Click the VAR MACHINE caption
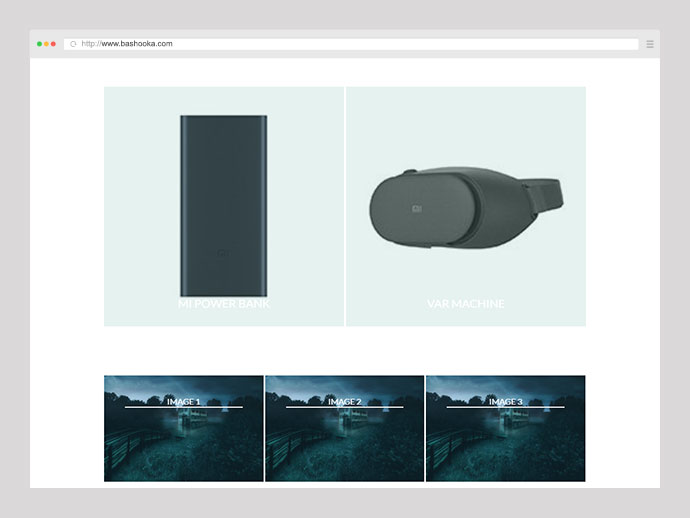 click(466, 304)
